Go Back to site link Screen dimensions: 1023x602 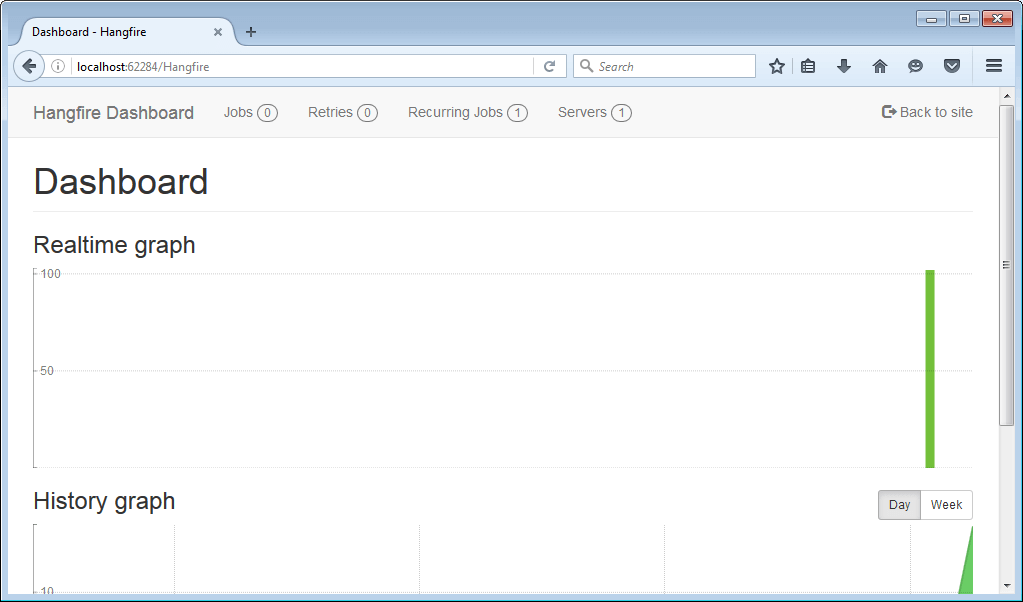(927, 112)
